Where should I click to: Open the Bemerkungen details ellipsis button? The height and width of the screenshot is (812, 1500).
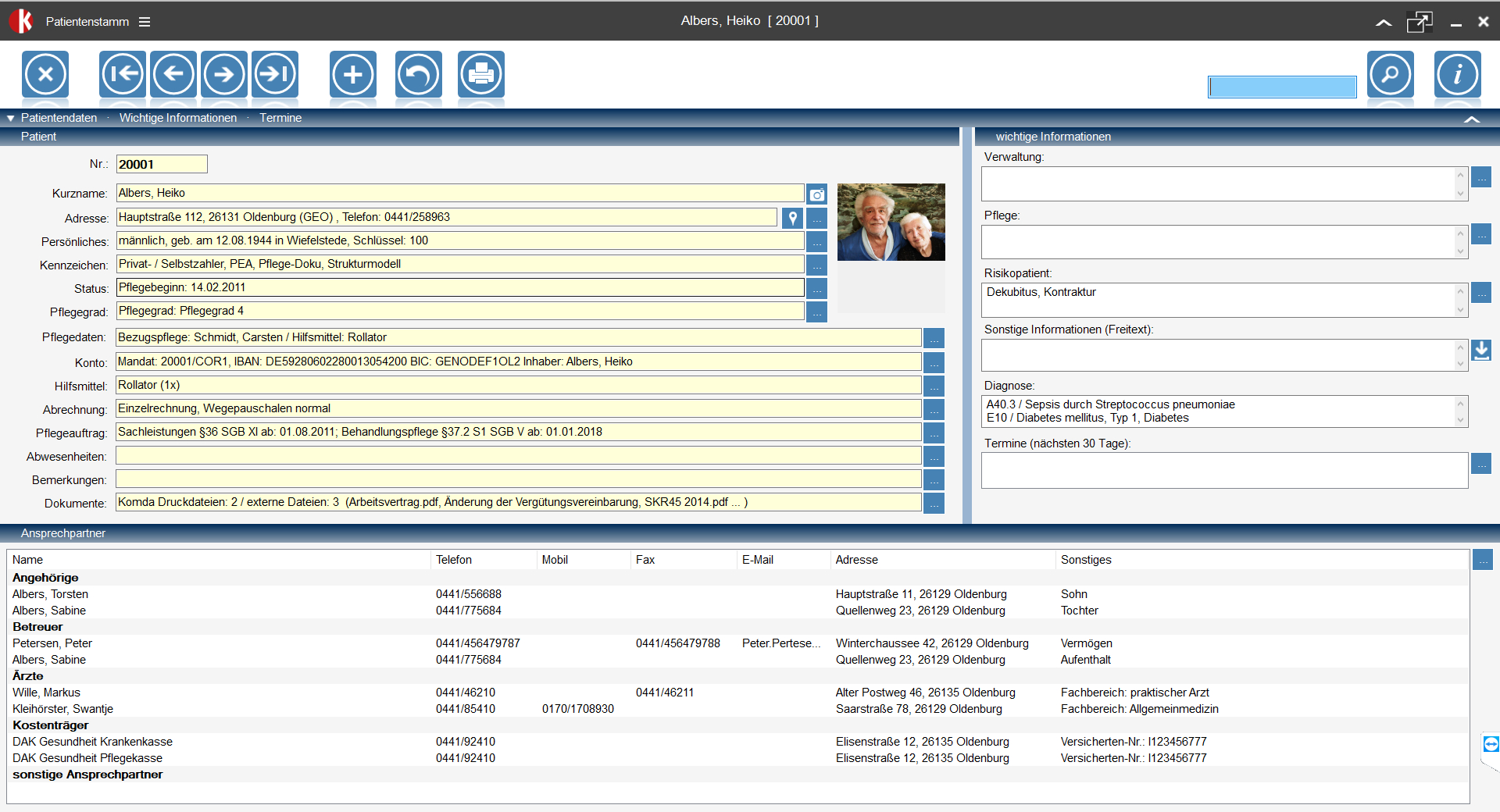[x=934, y=479]
